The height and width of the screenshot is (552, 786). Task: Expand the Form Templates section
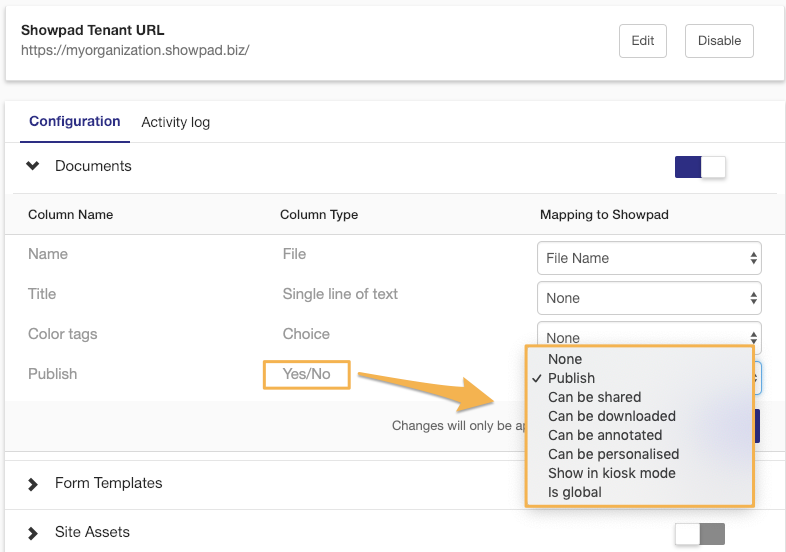[34, 483]
